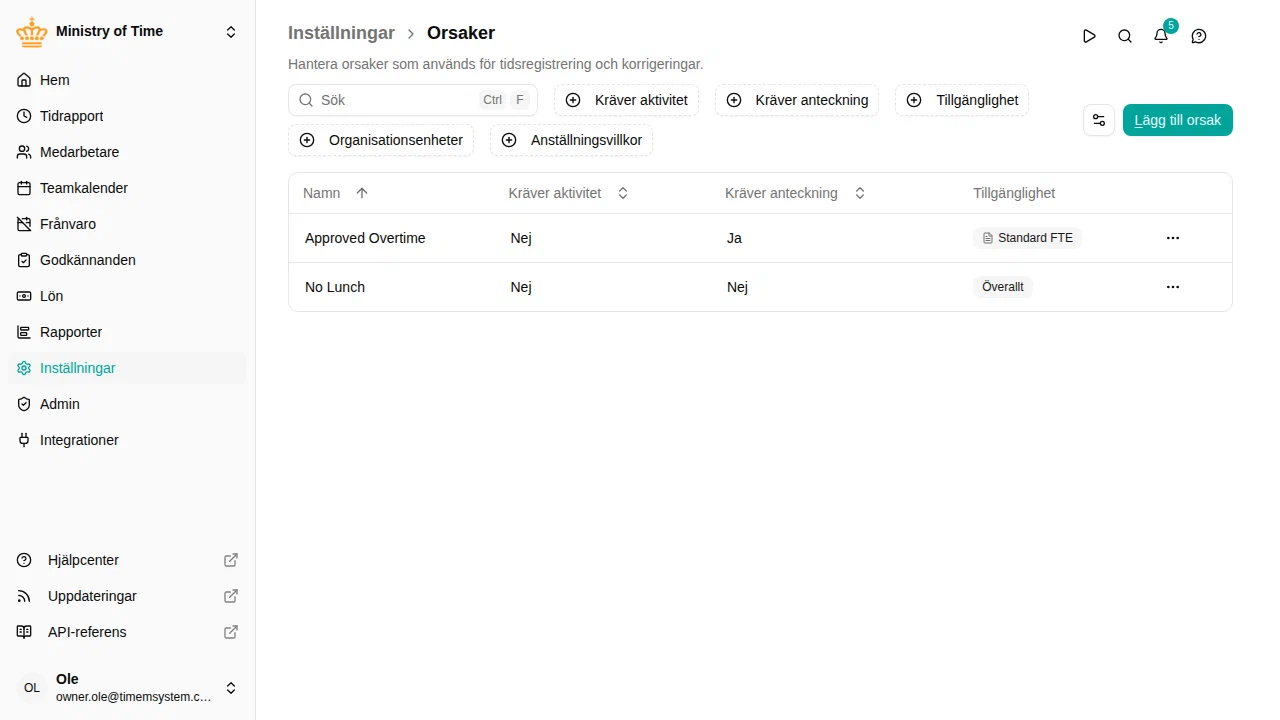
Task: Click the Standard FTE availability tag
Action: pos(1027,238)
